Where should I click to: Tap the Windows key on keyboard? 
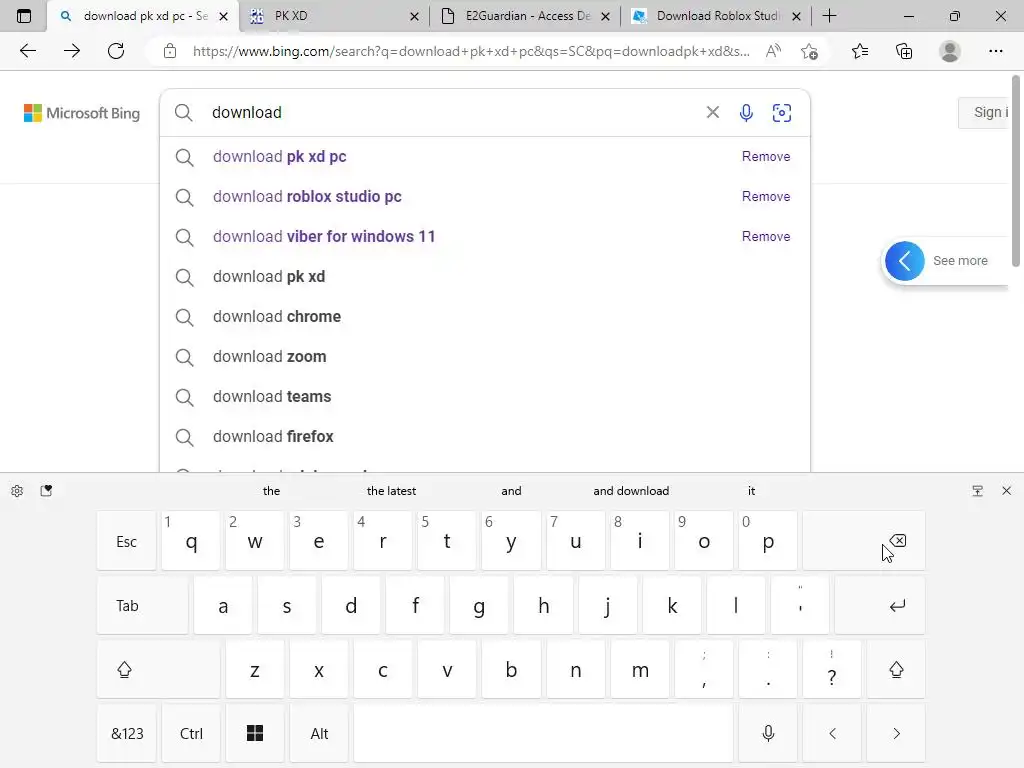(255, 733)
